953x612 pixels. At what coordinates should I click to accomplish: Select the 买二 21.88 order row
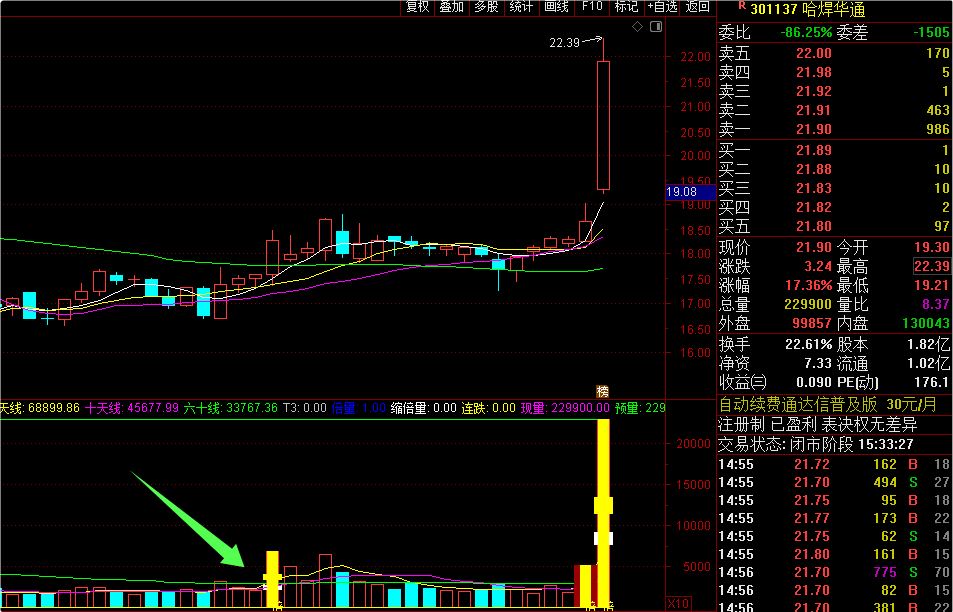[834, 169]
